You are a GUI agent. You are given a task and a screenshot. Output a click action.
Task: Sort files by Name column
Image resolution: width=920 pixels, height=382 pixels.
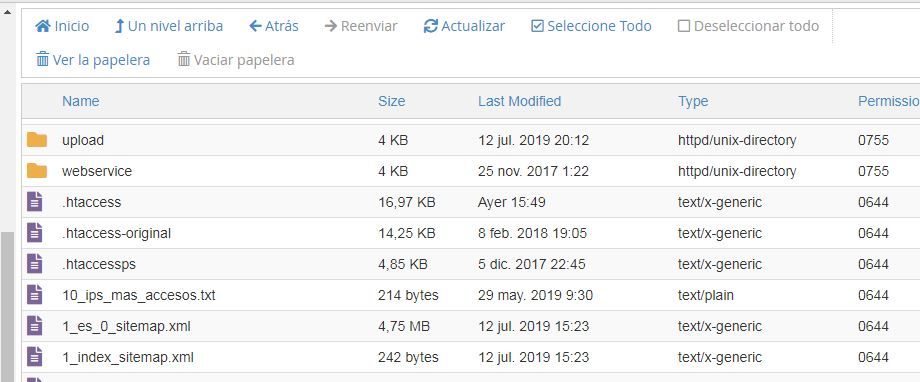80,101
